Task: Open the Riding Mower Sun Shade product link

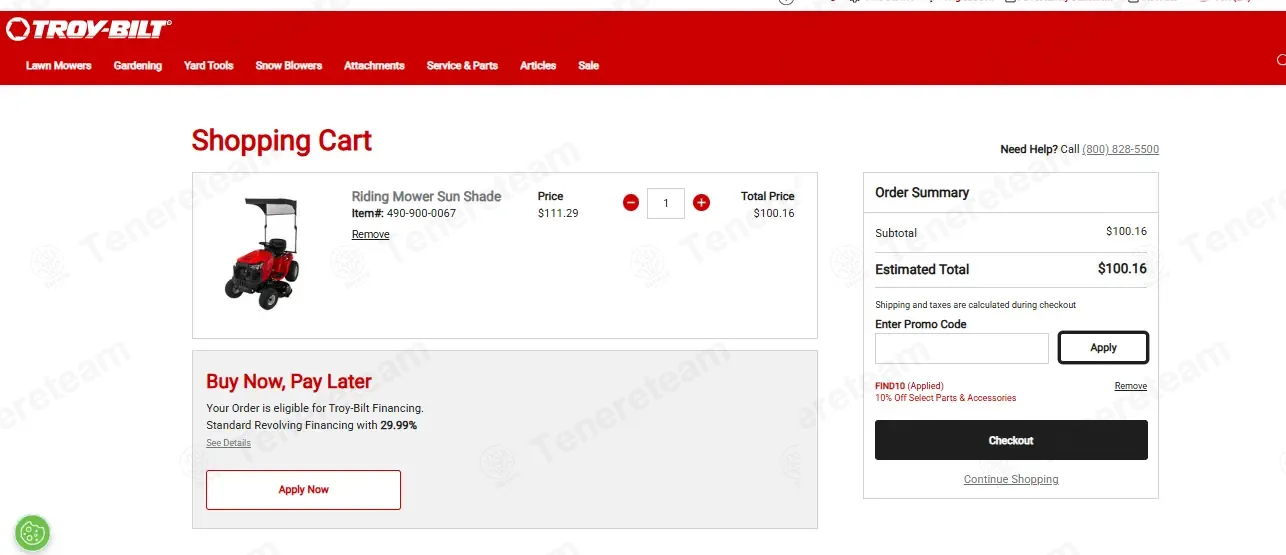Action: [426, 196]
